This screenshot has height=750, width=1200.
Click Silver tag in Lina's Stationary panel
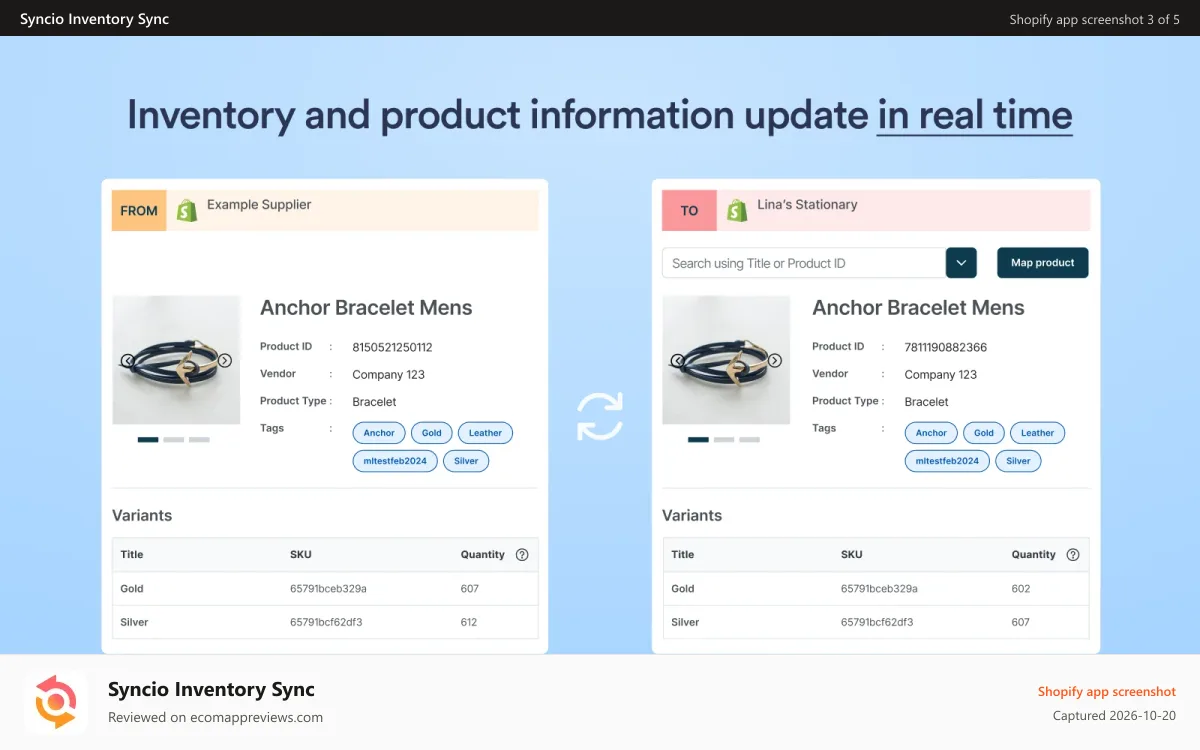(1018, 461)
